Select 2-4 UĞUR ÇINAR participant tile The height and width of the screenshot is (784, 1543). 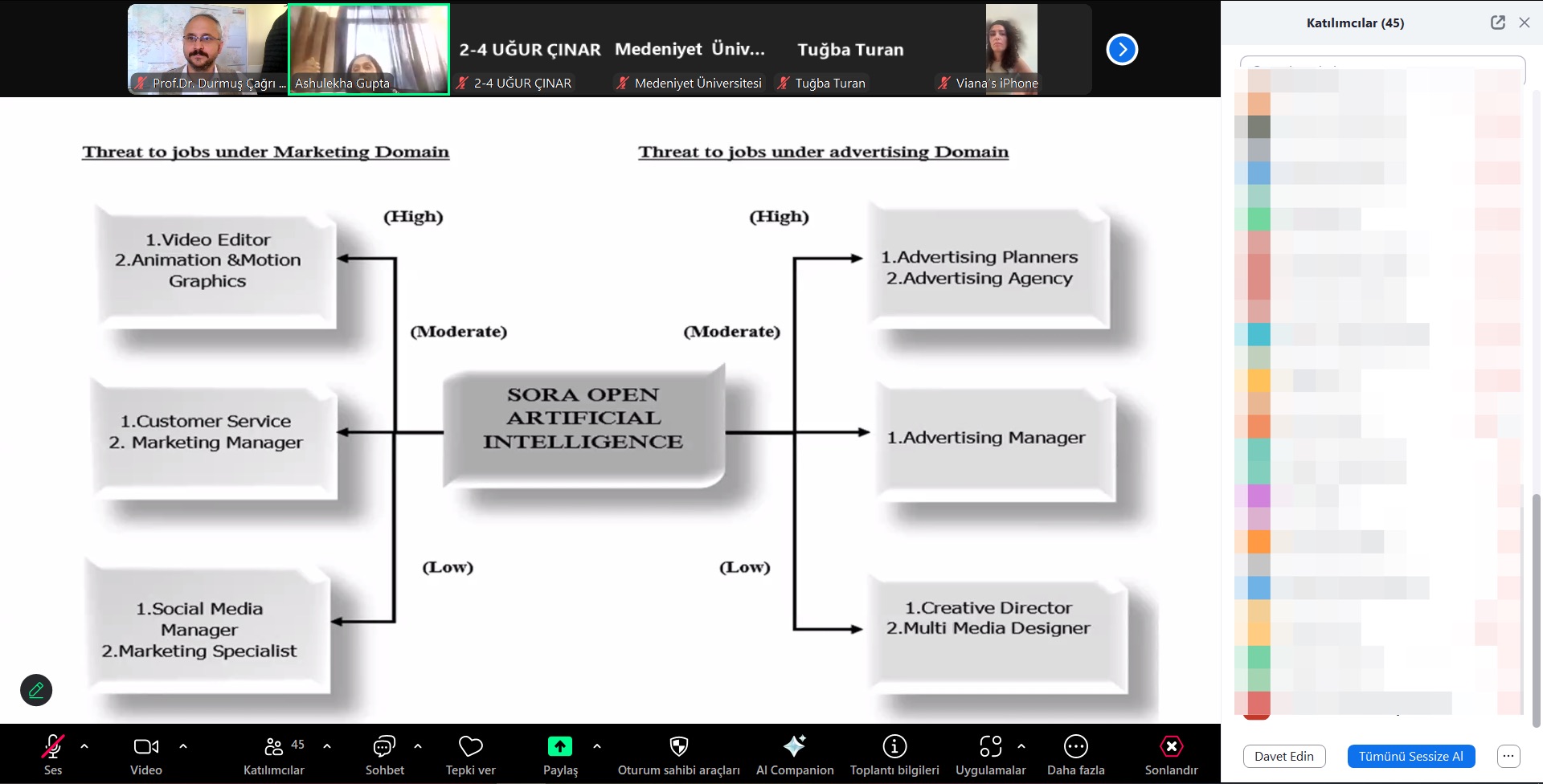(530, 50)
